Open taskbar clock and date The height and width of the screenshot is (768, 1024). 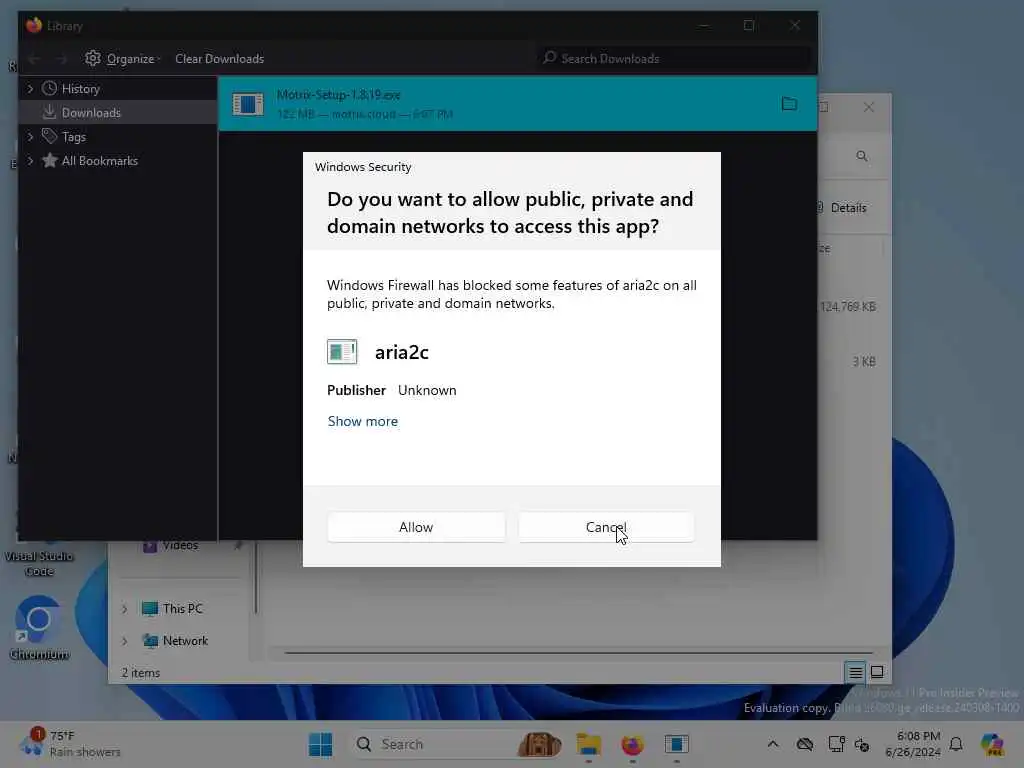(x=913, y=744)
